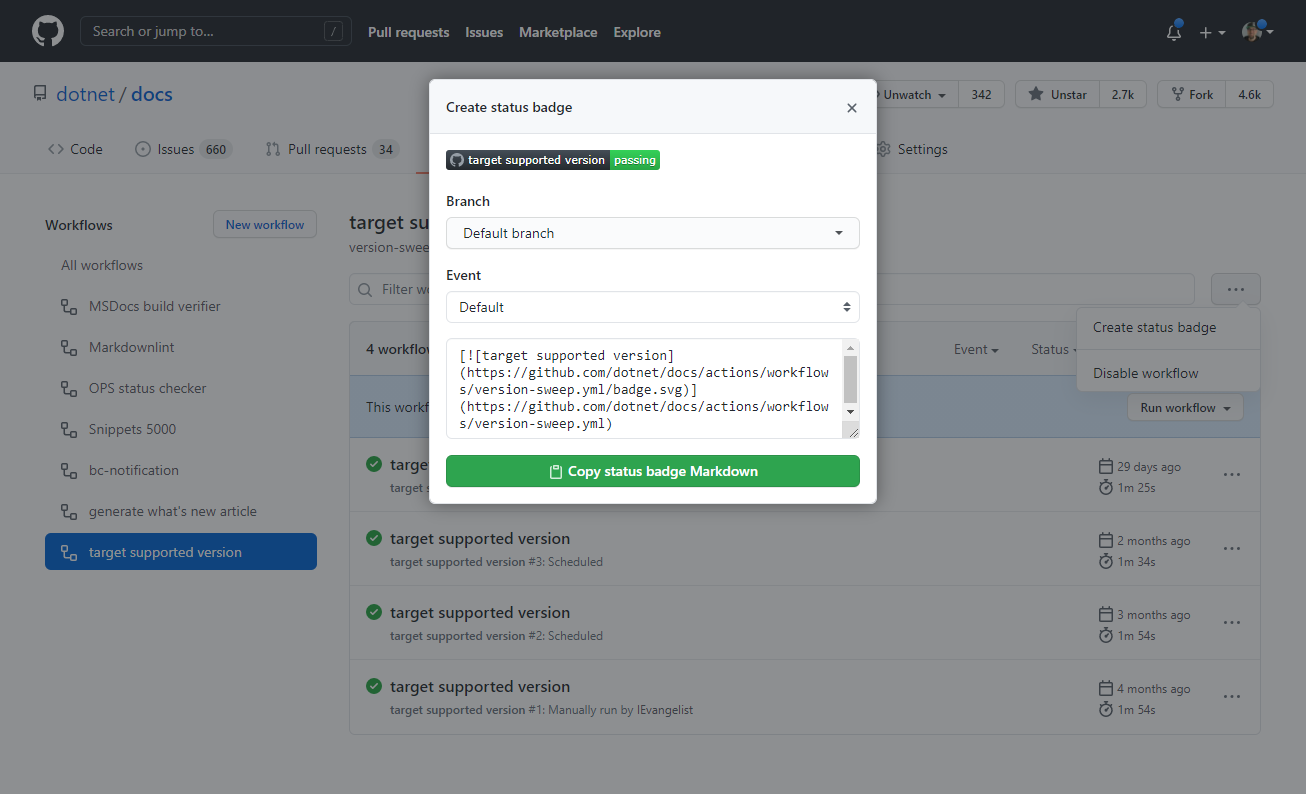The image size is (1306, 794).
Task: Click the calendar icon showing 29 days ago
Action: click(1105, 465)
